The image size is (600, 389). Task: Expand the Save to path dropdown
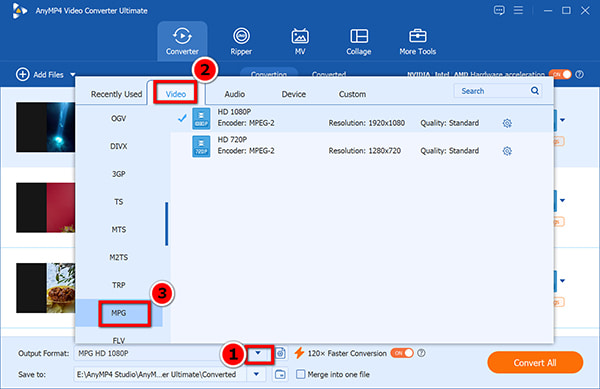(256, 374)
